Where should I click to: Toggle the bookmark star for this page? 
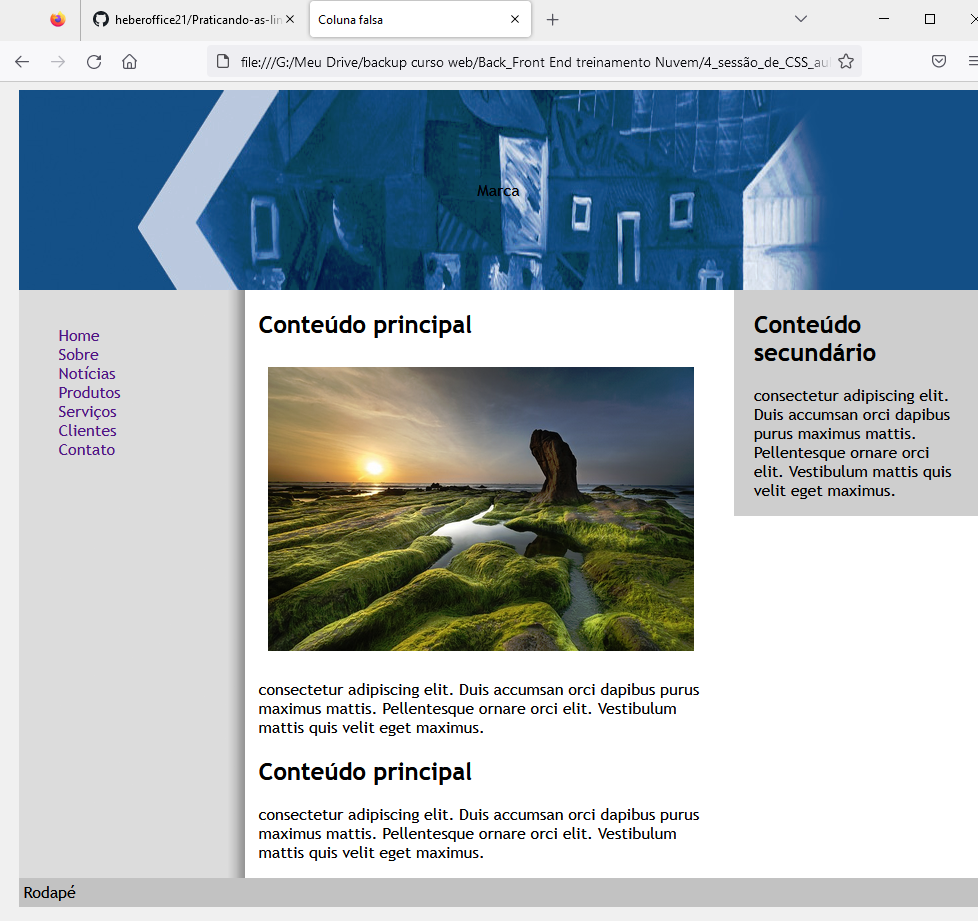click(845, 61)
